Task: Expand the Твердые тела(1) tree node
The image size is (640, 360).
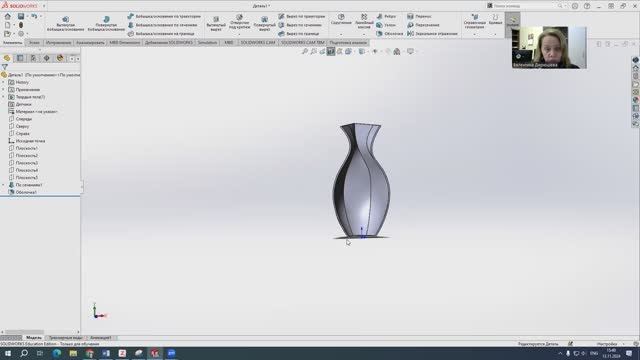Action: point(4,97)
